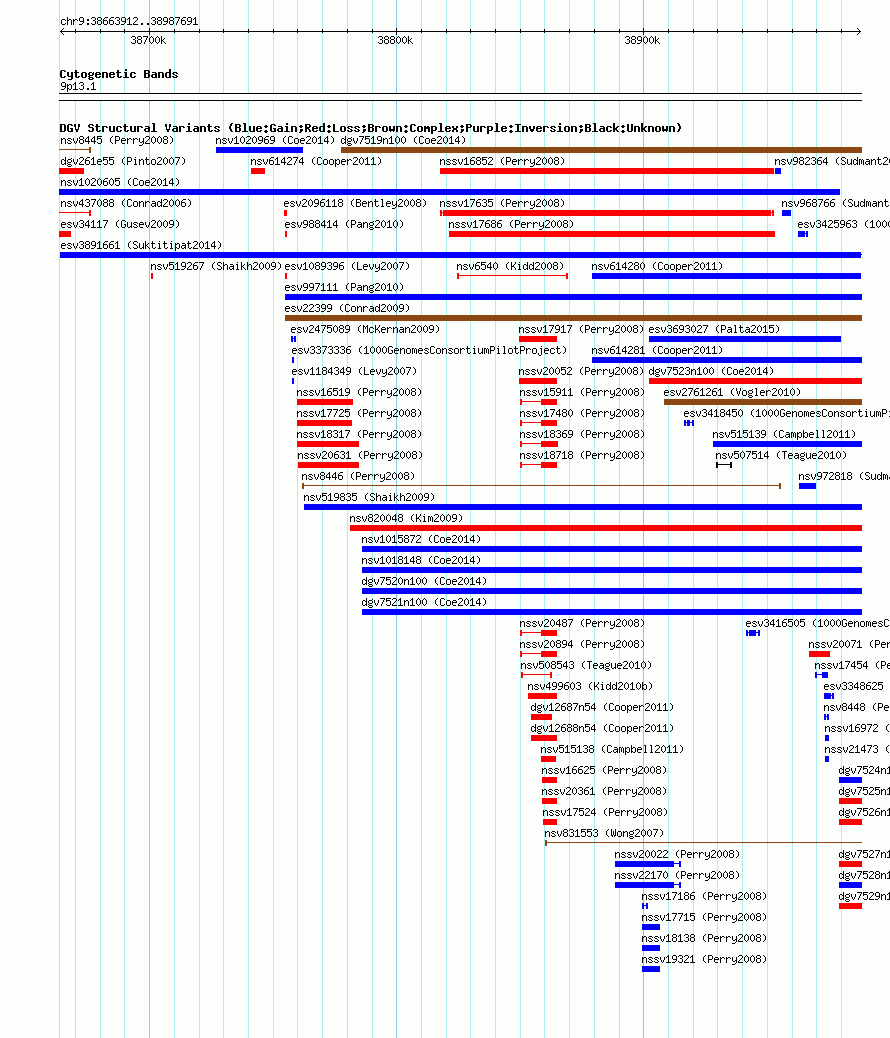Select the nsv6540 (Kidd2008) red span

pos(513,276)
